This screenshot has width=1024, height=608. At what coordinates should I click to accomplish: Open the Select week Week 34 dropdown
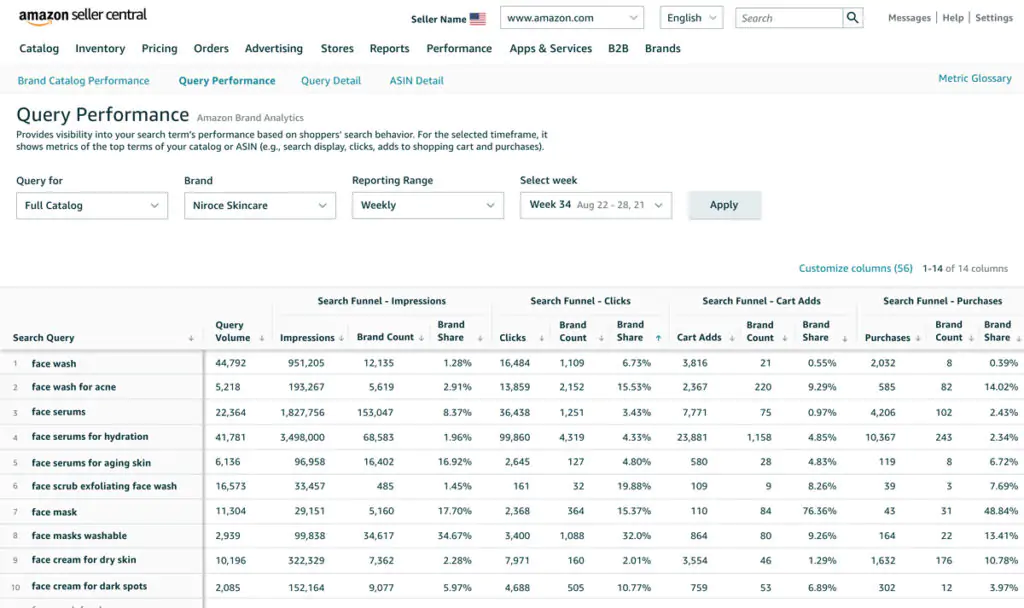596,205
